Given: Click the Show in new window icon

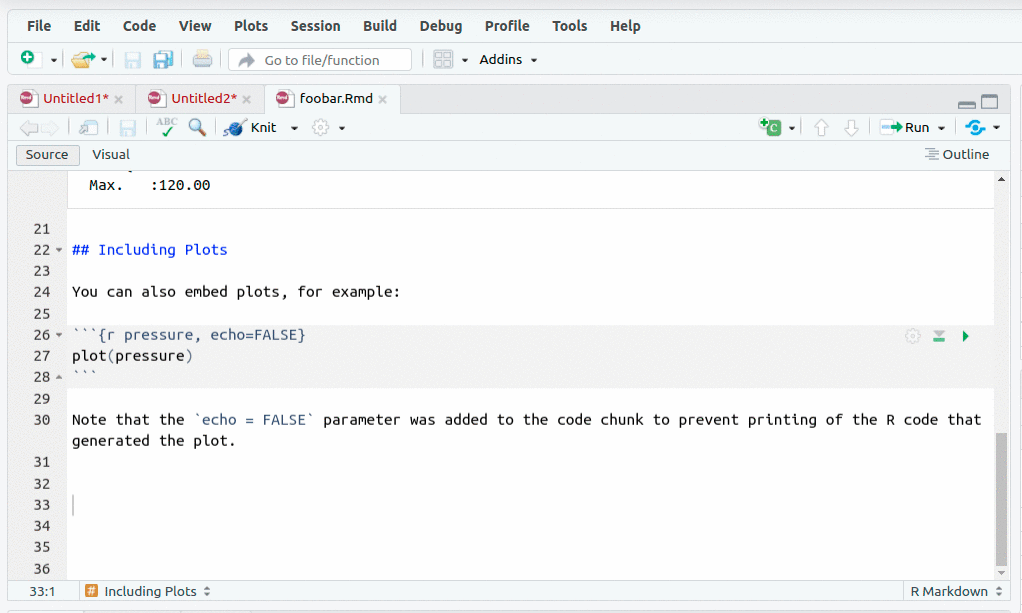Looking at the screenshot, I should tap(88, 128).
